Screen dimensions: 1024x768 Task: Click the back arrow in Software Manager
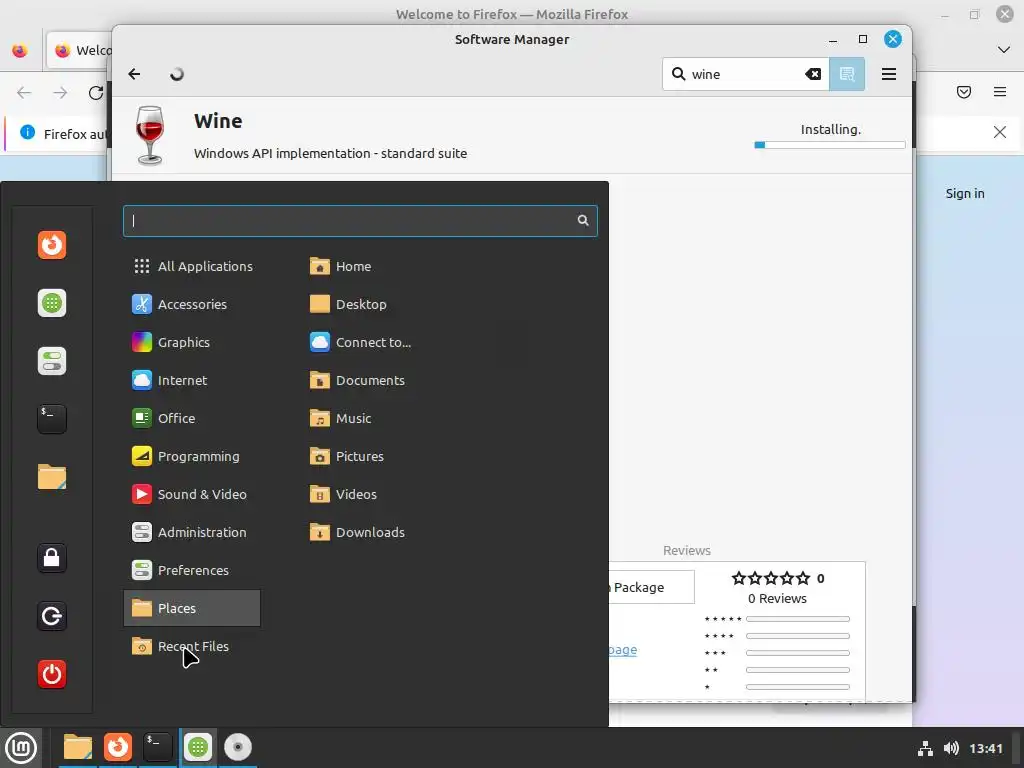[x=135, y=74]
